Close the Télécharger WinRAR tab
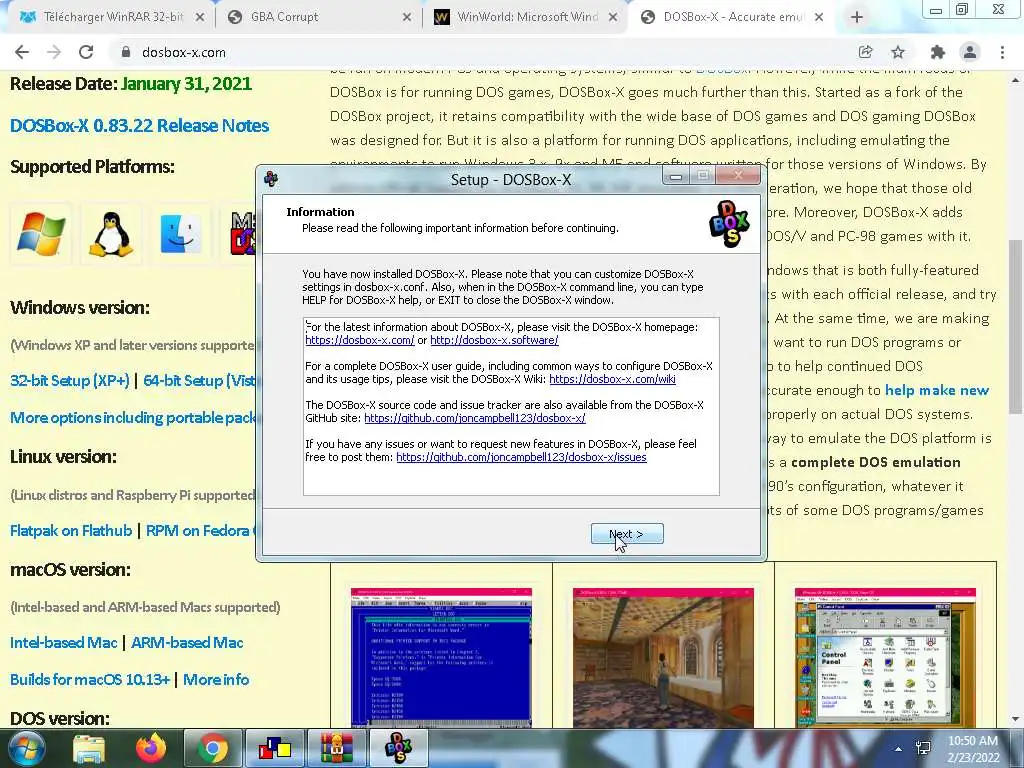The image size is (1024, 768). [x=200, y=17]
